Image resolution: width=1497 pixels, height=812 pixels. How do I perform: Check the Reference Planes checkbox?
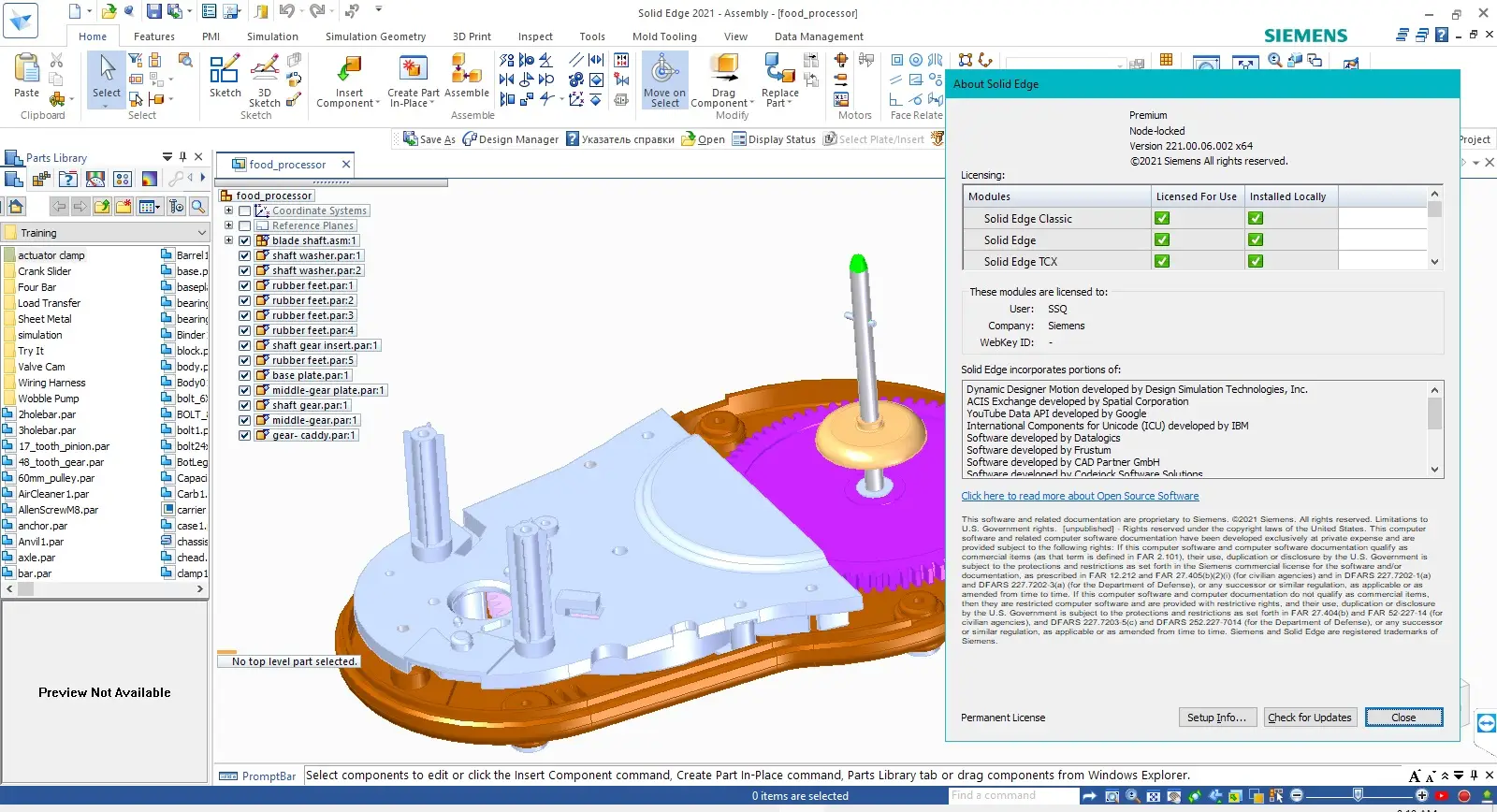click(244, 225)
